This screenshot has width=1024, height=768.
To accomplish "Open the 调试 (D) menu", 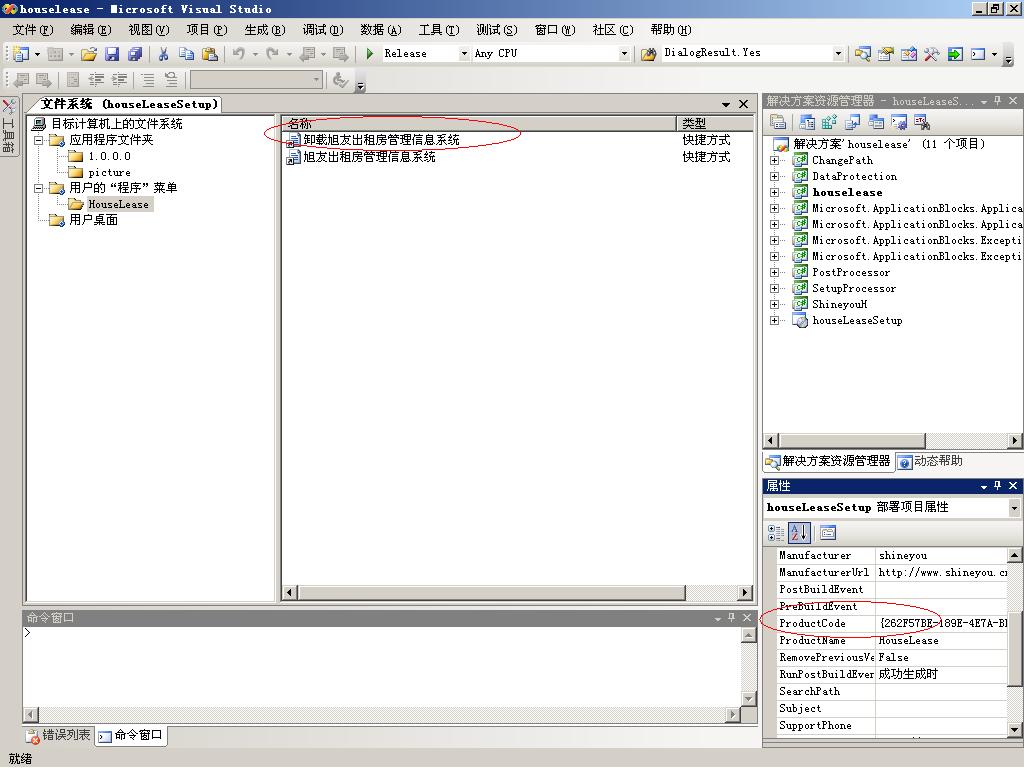I will coord(323,30).
